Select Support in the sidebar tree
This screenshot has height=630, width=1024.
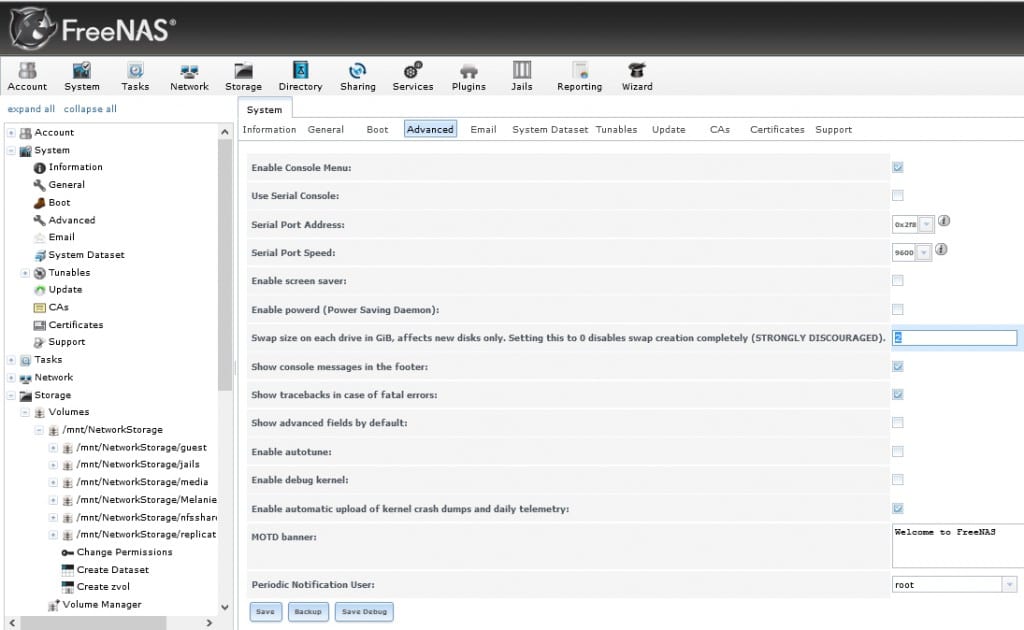tap(59, 341)
